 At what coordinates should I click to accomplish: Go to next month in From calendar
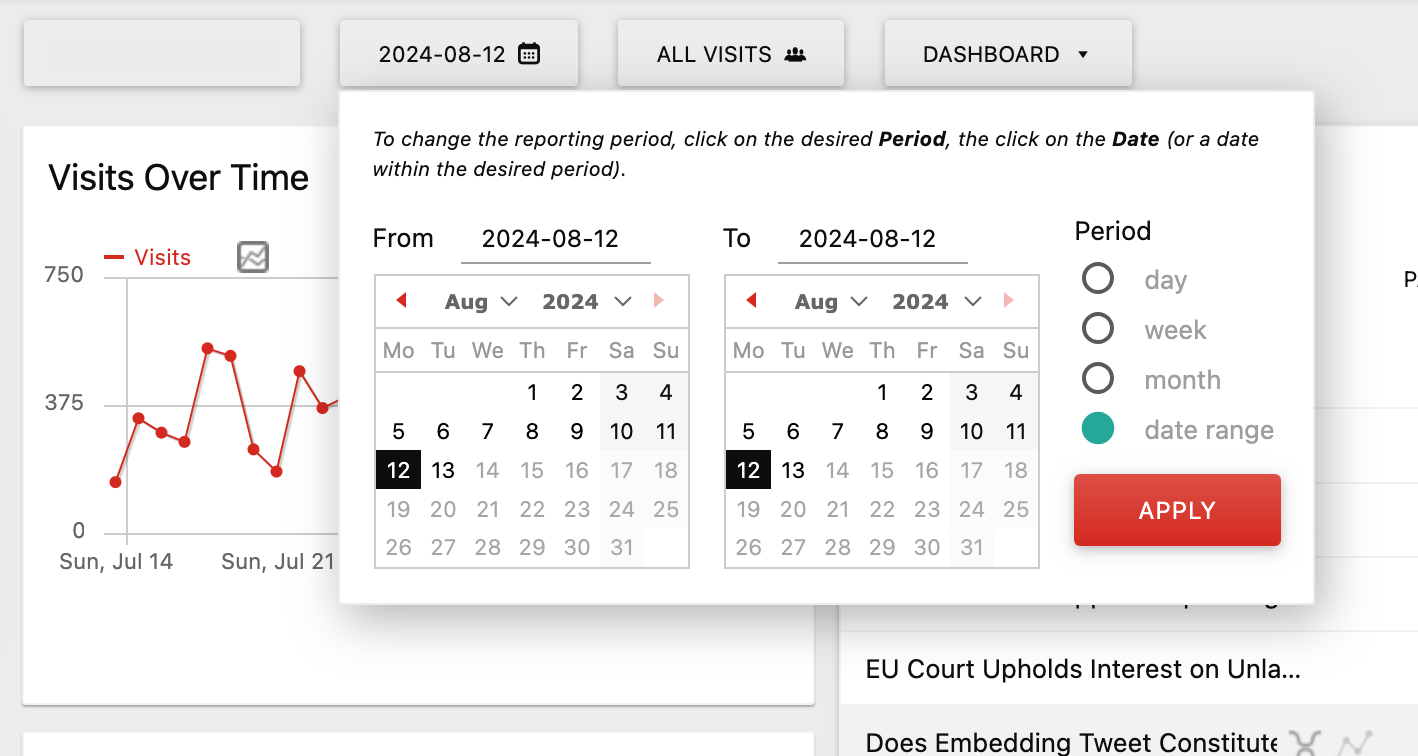click(x=658, y=300)
